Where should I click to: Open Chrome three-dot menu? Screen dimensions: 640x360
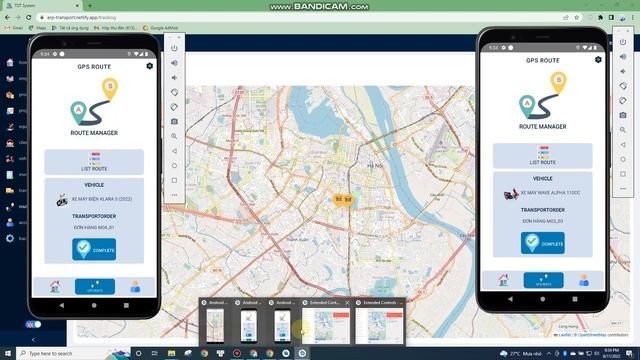click(x=633, y=18)
